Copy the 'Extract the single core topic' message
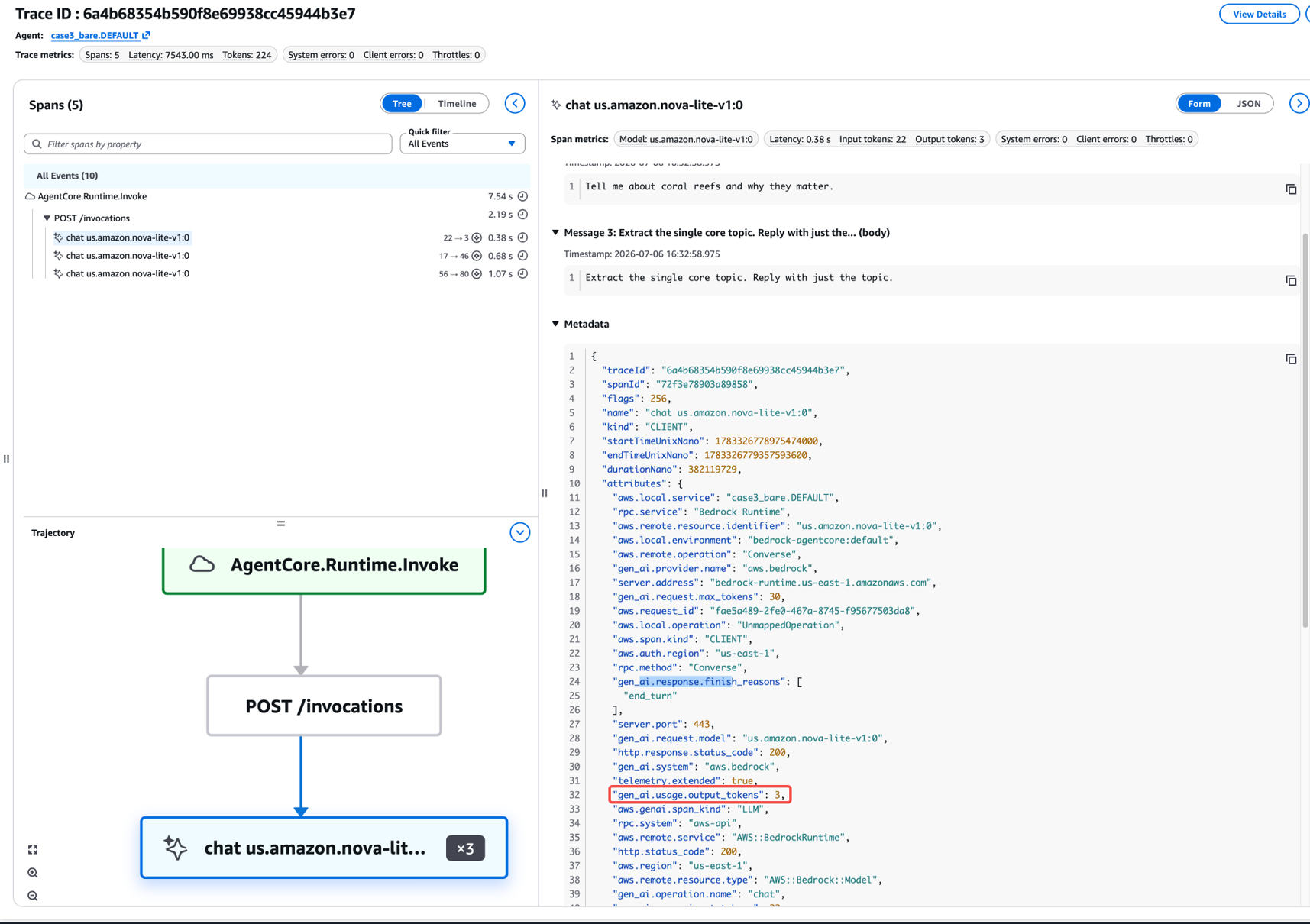The image size is (1310, 924). click(x=1291, y=280)
